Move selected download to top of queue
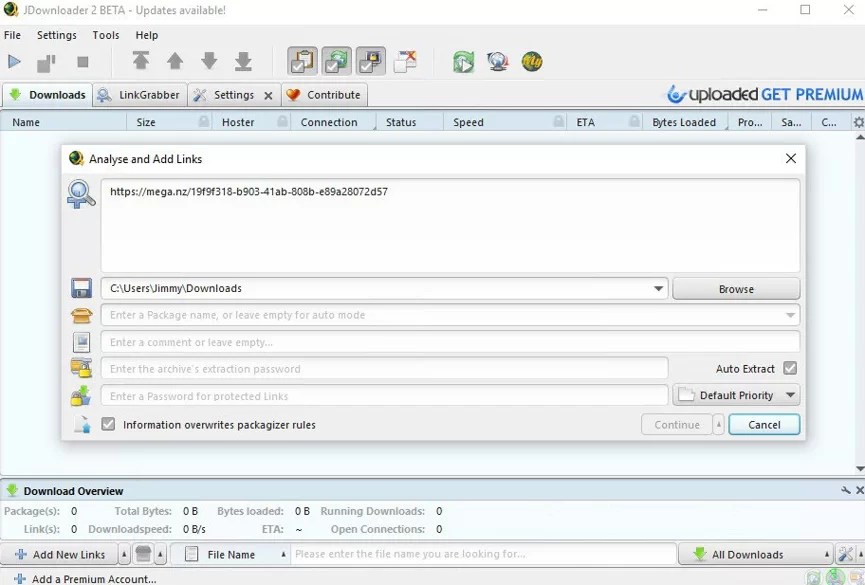The width and height of the screenshot is (865, 585). click(141, 61)
